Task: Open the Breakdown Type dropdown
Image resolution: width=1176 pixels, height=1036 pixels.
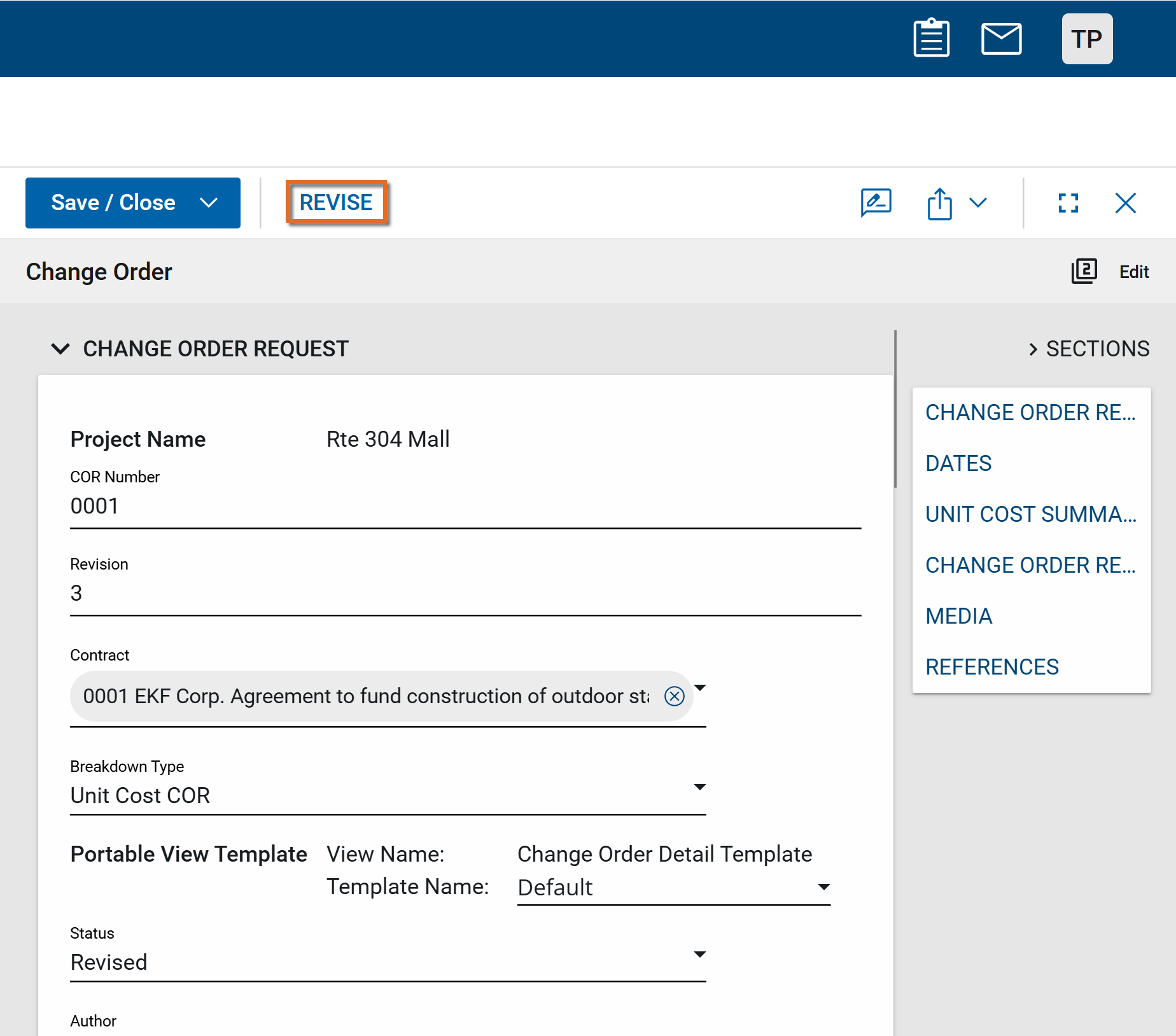Action: pos(699,788)
